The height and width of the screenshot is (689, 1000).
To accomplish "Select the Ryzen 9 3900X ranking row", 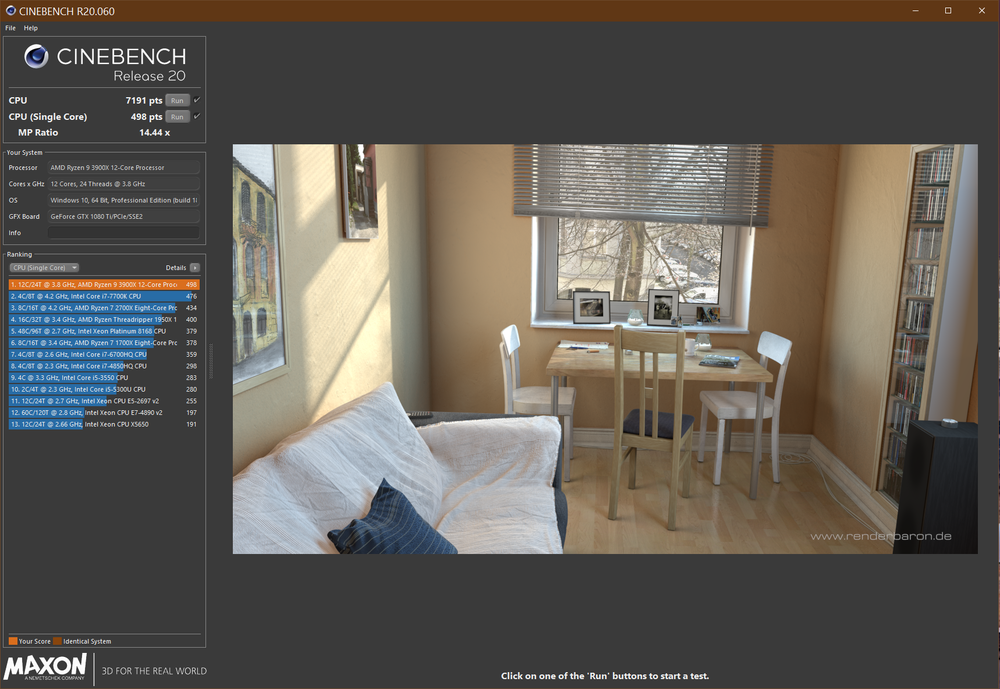I will [x=104, y=285].
